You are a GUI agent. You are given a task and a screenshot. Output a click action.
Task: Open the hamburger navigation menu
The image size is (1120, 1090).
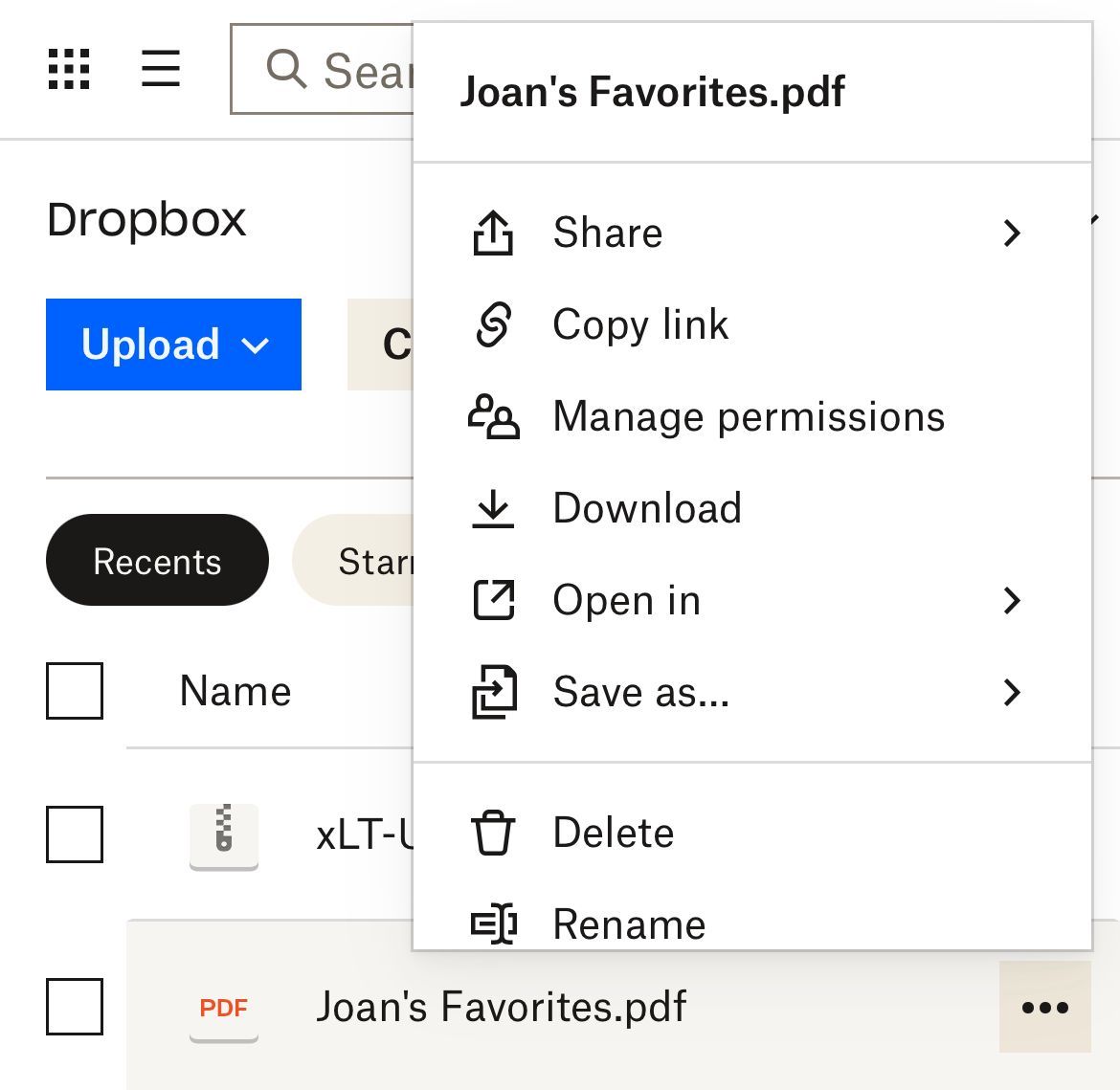point(161,69)
